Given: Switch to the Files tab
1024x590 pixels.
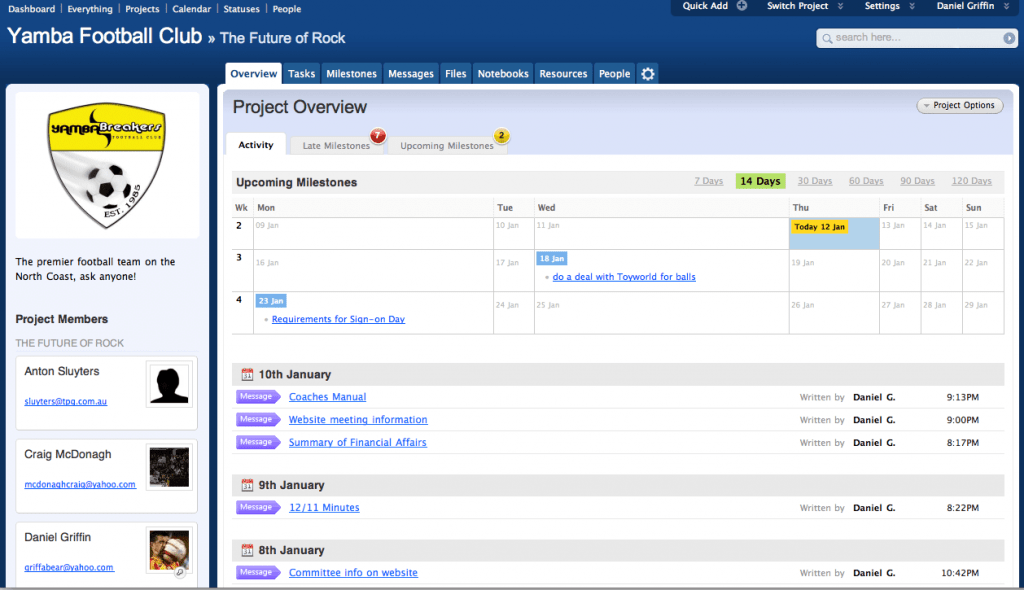Looking at the screenshot, I should click(456, 74).
